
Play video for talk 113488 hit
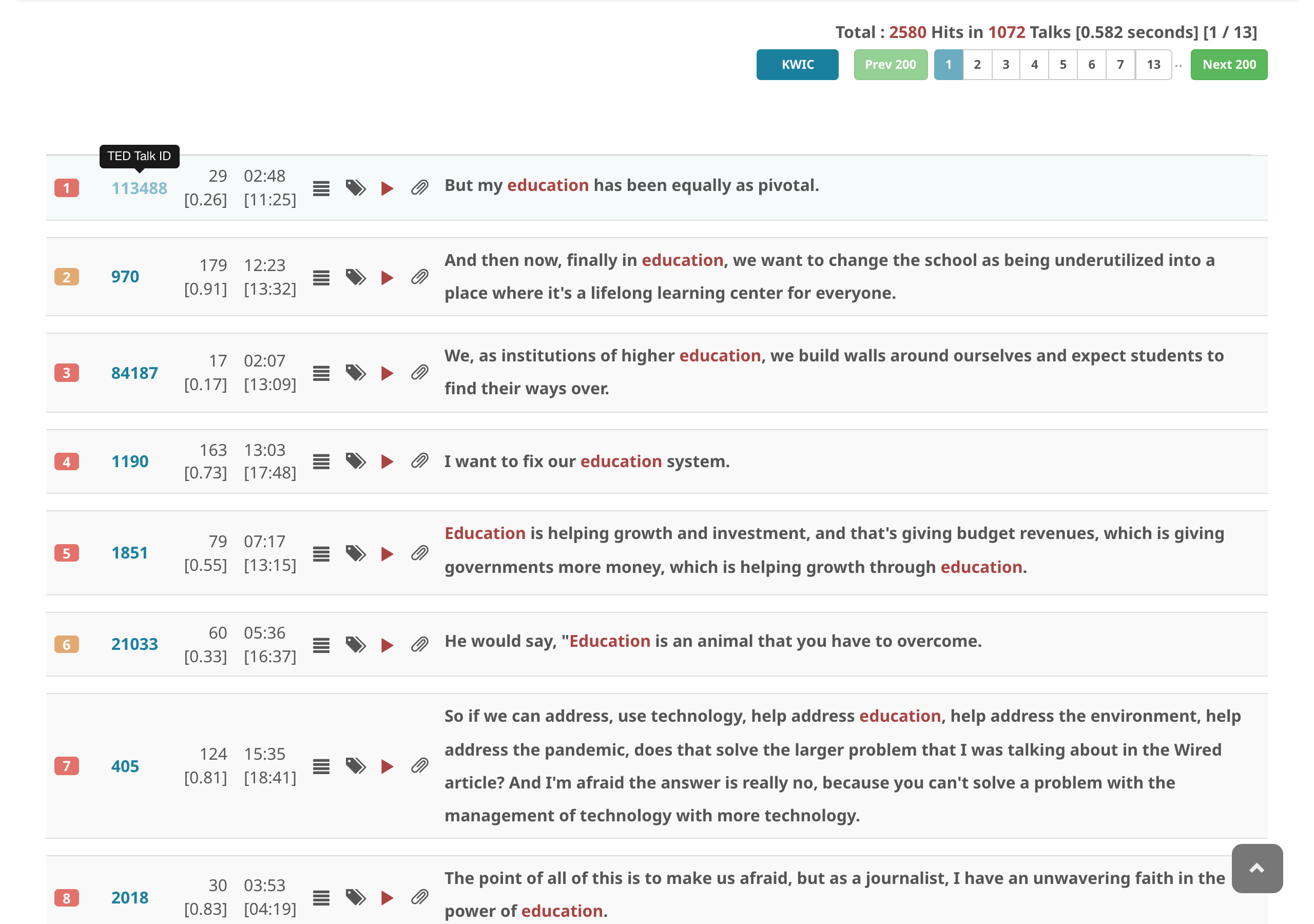387,188
